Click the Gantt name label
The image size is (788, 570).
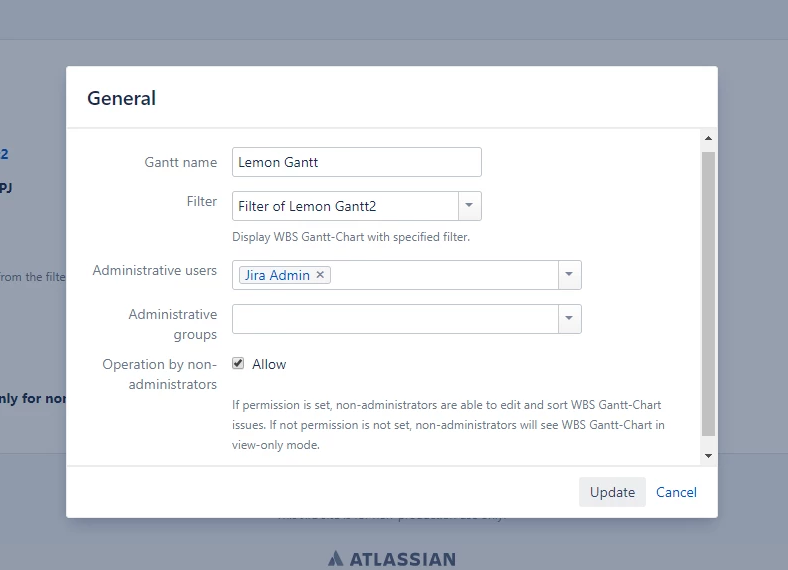point(181,162)
